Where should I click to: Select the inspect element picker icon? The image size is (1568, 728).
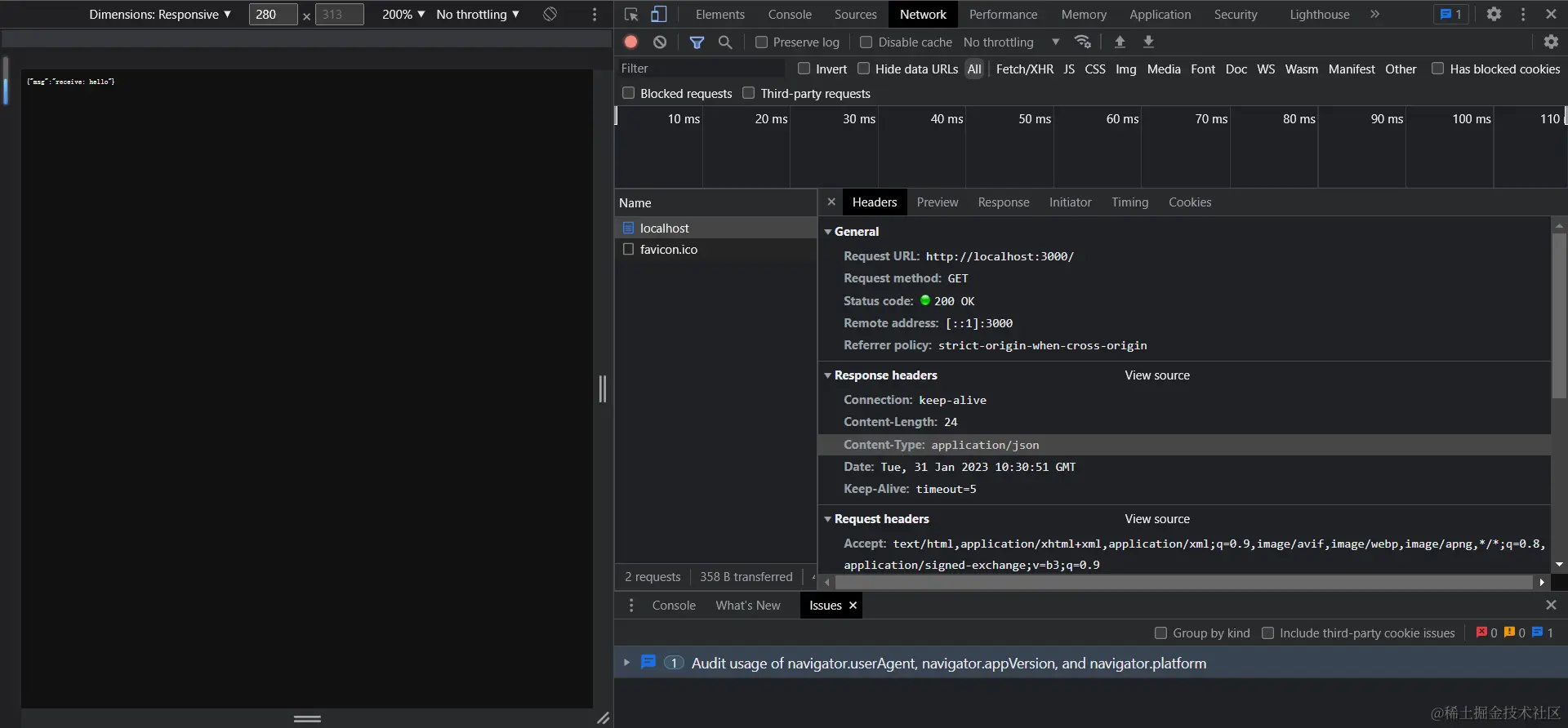tap(630, 15)
